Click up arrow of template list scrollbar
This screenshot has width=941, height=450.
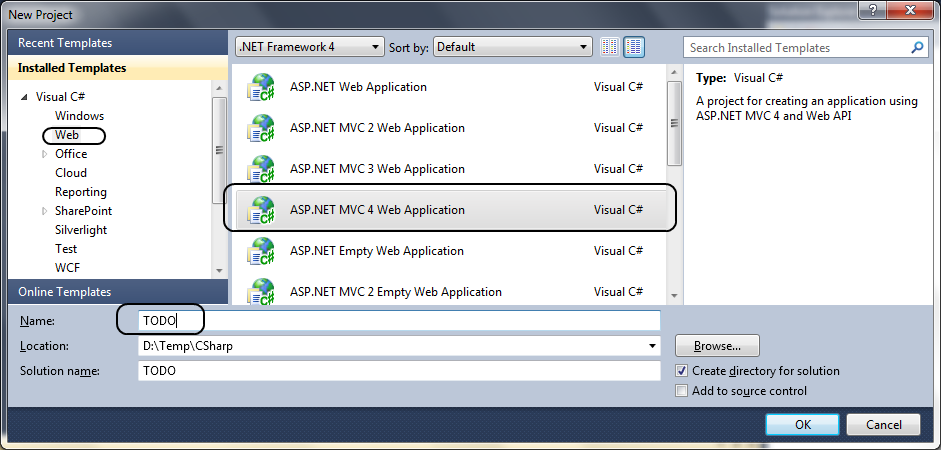pos(675,73)
